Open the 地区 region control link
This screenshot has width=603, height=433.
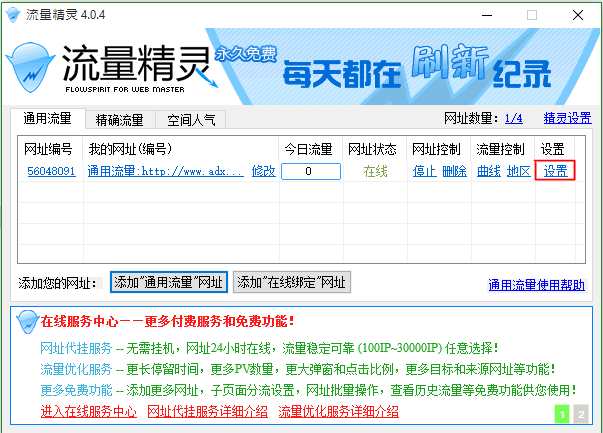[x=519, y=171]
